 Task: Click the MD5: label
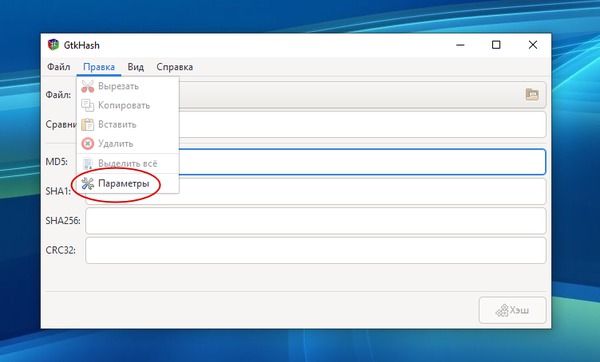57,162
